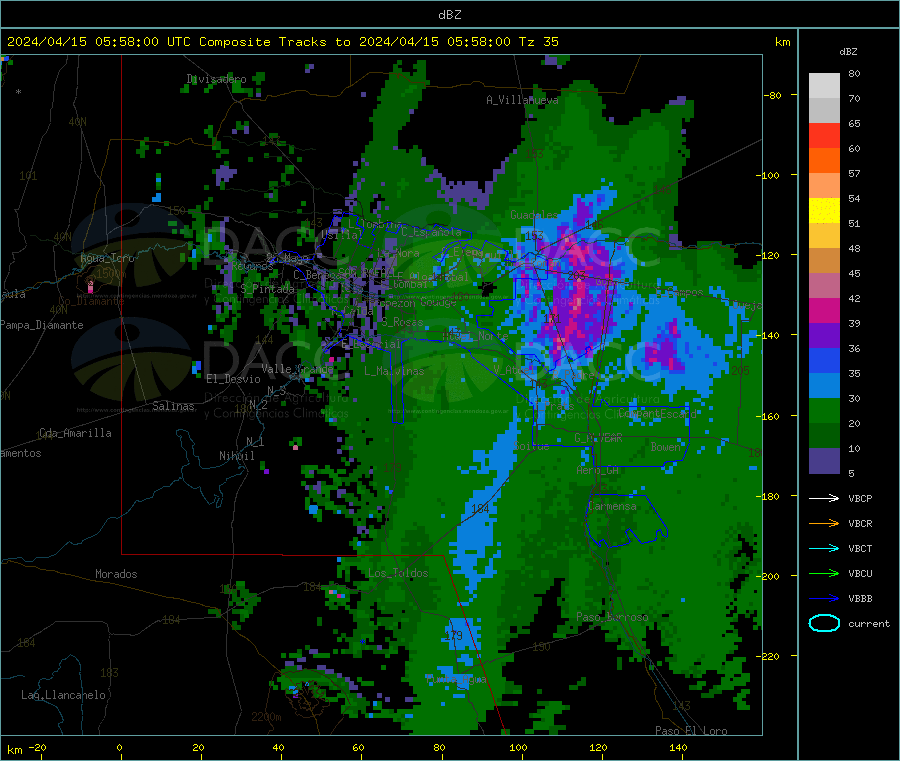Click the '-80' tick on right axis

click(773, 95)
